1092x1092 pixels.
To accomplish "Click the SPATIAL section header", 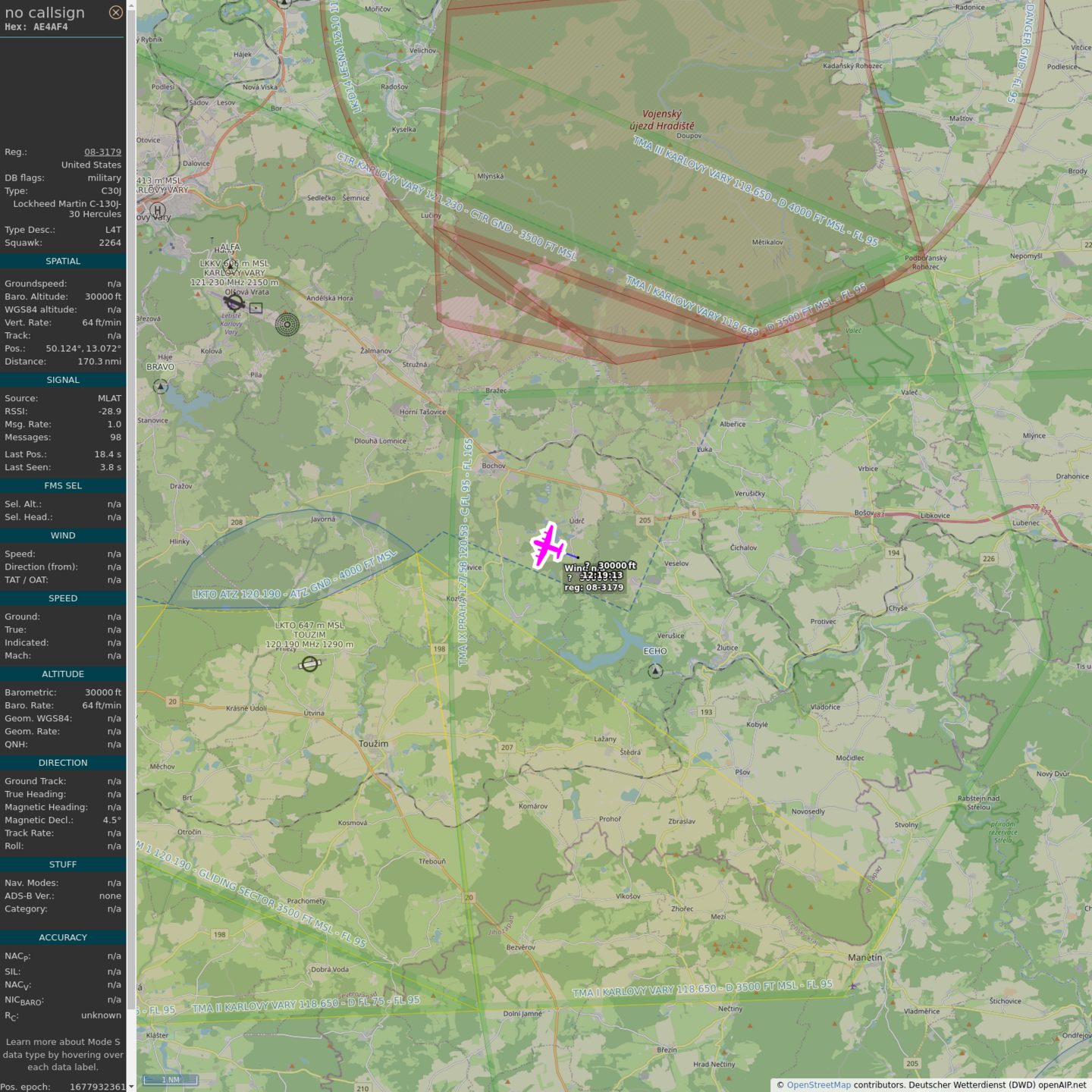I will [x=63, y=261].
